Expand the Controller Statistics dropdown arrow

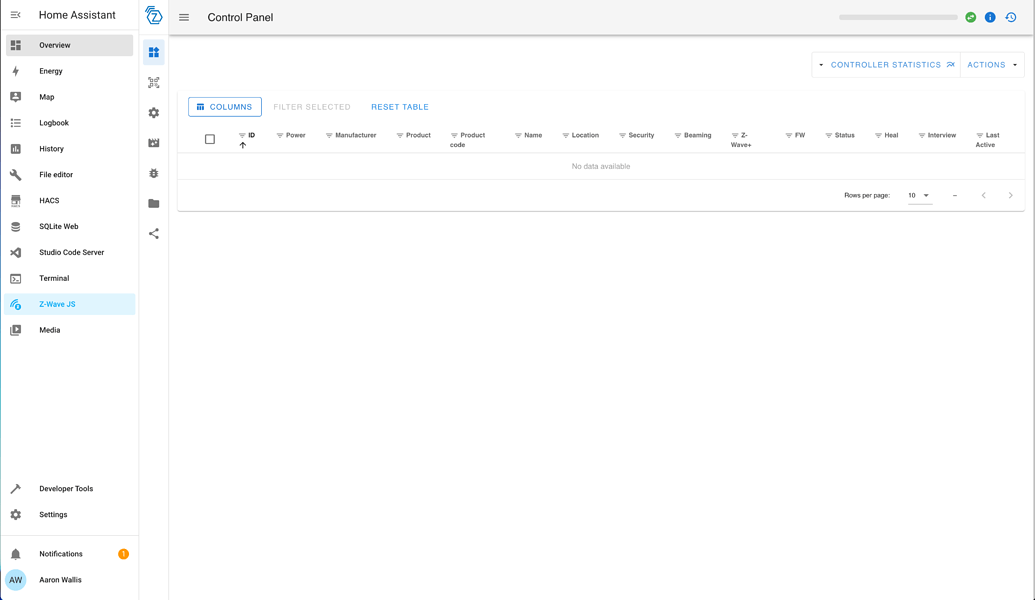[x=819, y=64]
